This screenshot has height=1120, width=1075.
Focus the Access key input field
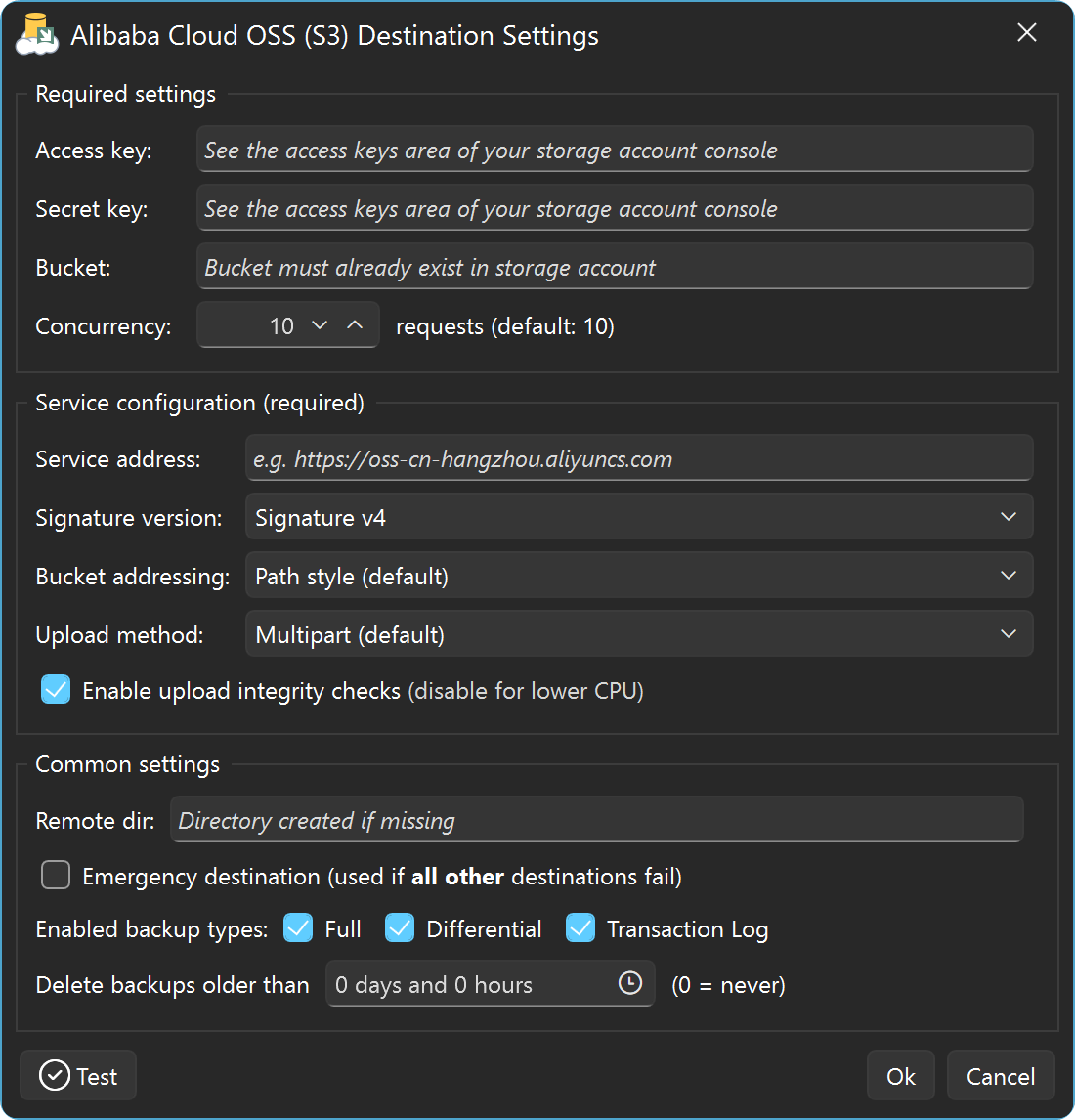point(615,150)
